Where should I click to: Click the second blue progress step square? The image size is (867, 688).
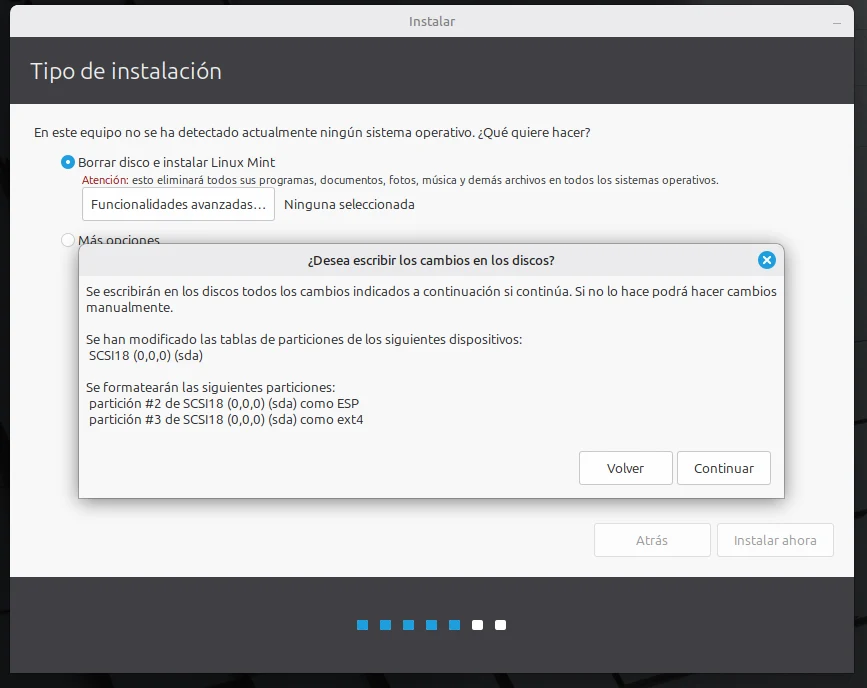coord(385,625)
